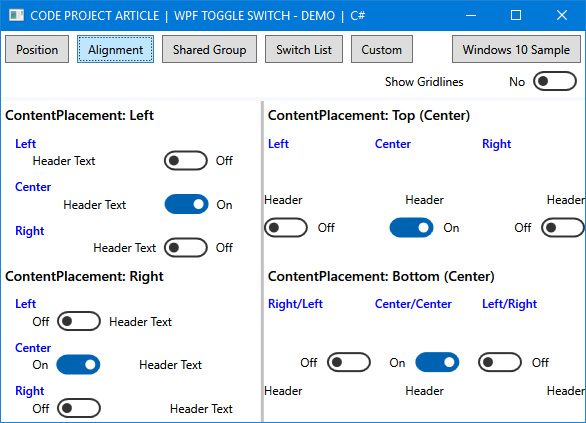Open the Custom demo page
Viewport: 586px width, 423px height.
pyautogui.click(x=382, y=49)
